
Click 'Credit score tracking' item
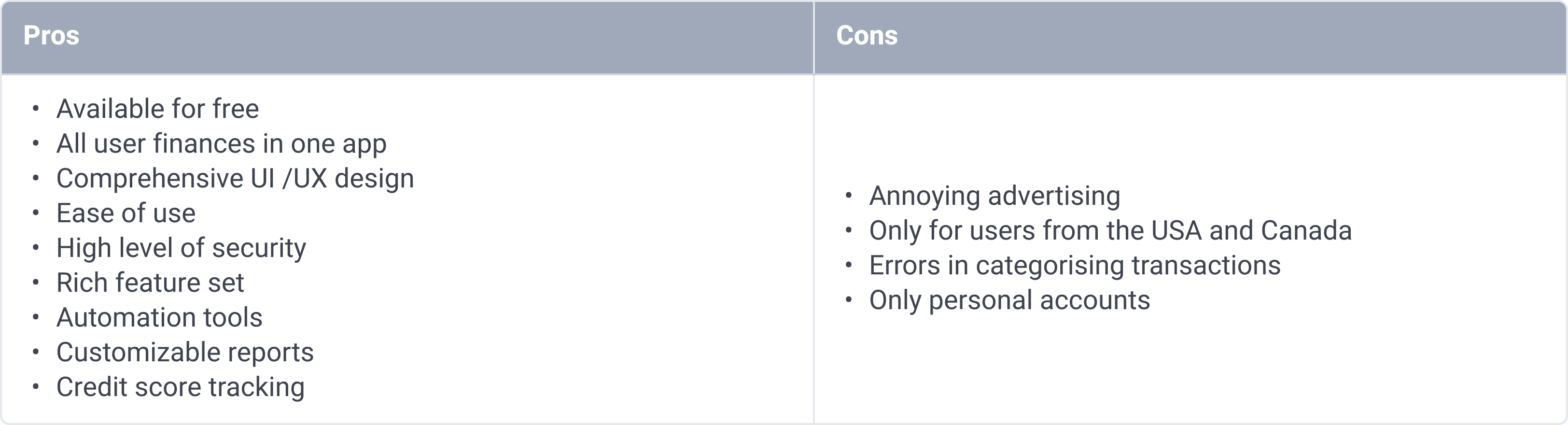(x=180, y=388)
